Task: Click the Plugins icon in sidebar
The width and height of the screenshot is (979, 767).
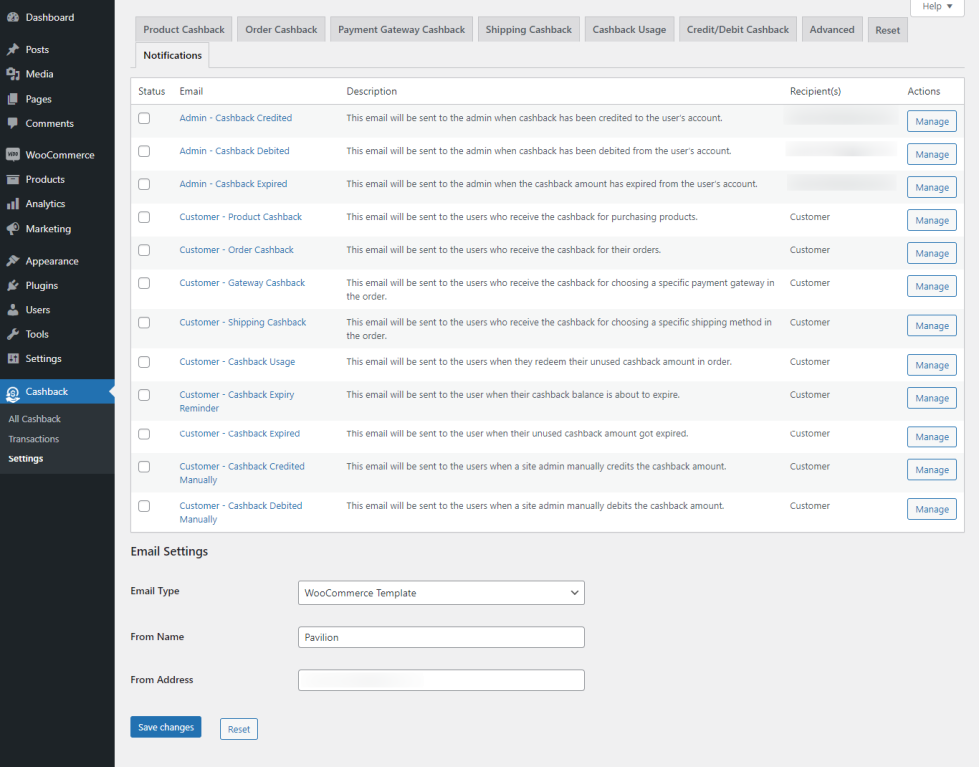Action: pyautogui.click(x=12, y=285)
